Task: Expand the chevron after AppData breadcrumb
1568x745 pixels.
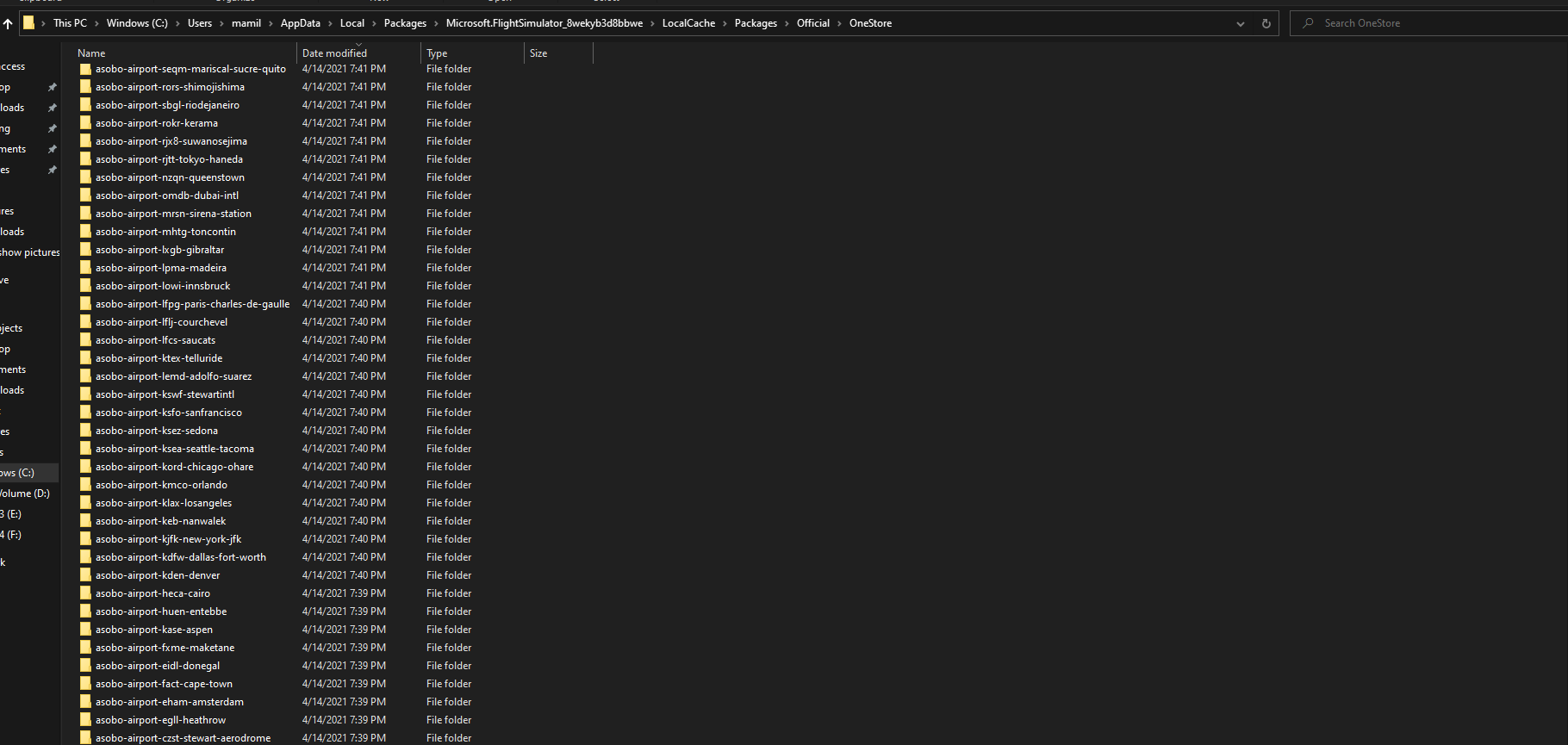Action: click(x=330, y=23)
